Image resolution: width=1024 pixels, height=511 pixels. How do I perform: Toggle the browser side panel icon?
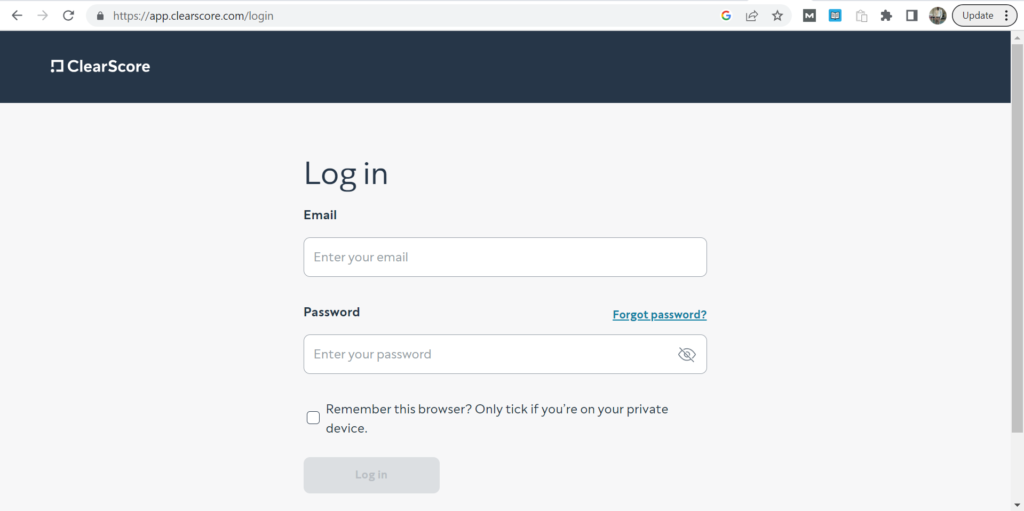911,16
